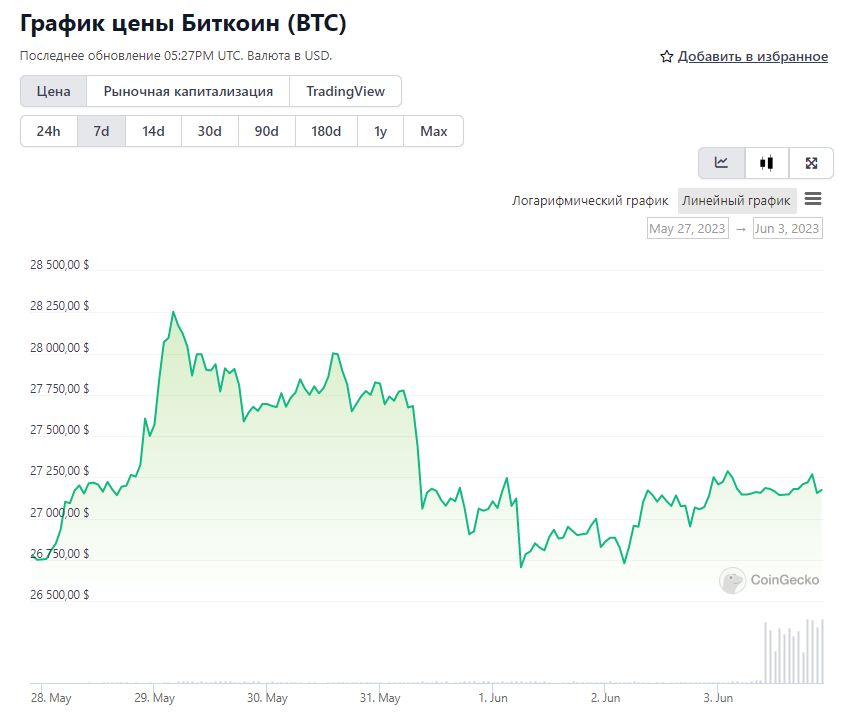This screenshot has height=728, width=848.
Task: Open the Цена tab
Action: (x=54, y=91)
